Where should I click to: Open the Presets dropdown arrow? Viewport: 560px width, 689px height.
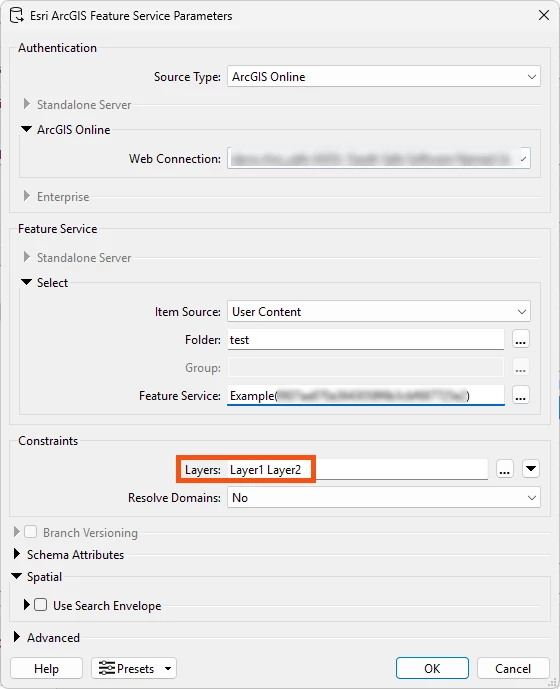[168, 669]
